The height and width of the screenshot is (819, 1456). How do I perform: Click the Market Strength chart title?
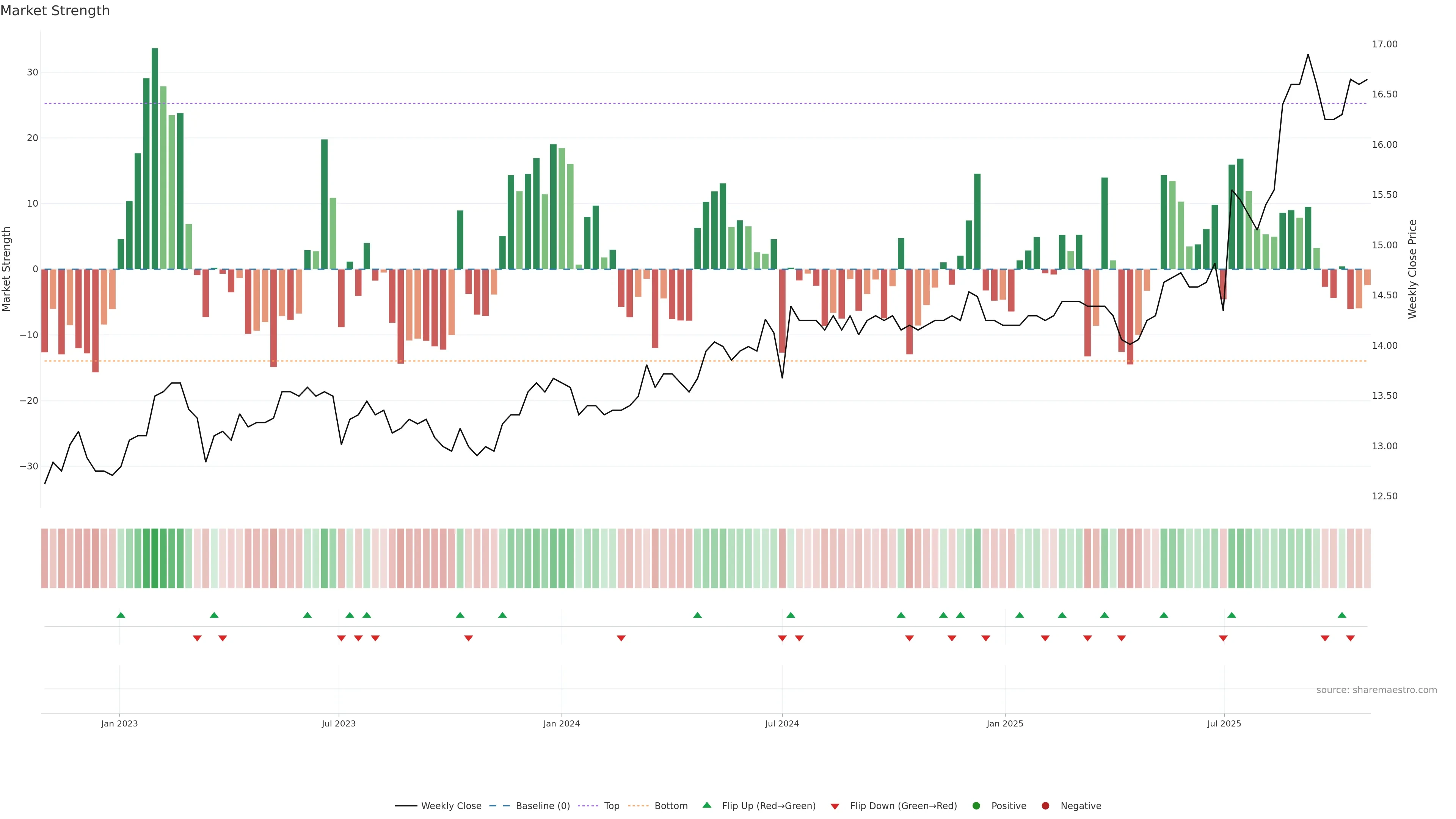pyautogui.click(x=55, y=11)
